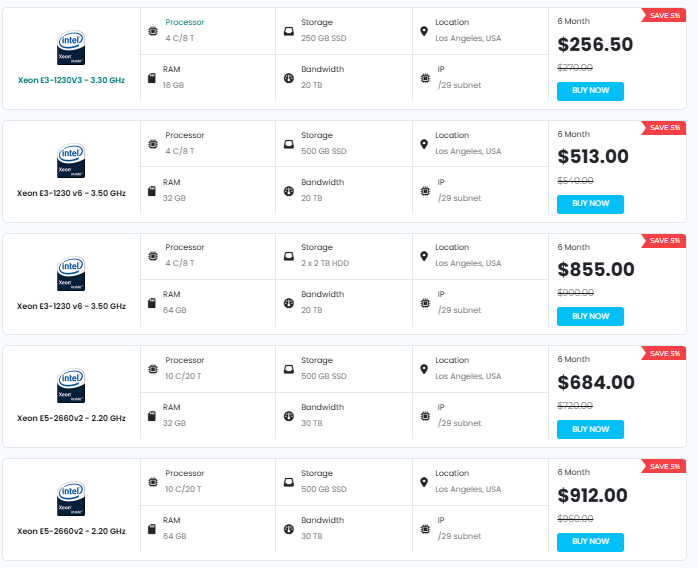Click the RAM memory icon in the 16 GB plan

pyautogui.click(x=152, y=78)
